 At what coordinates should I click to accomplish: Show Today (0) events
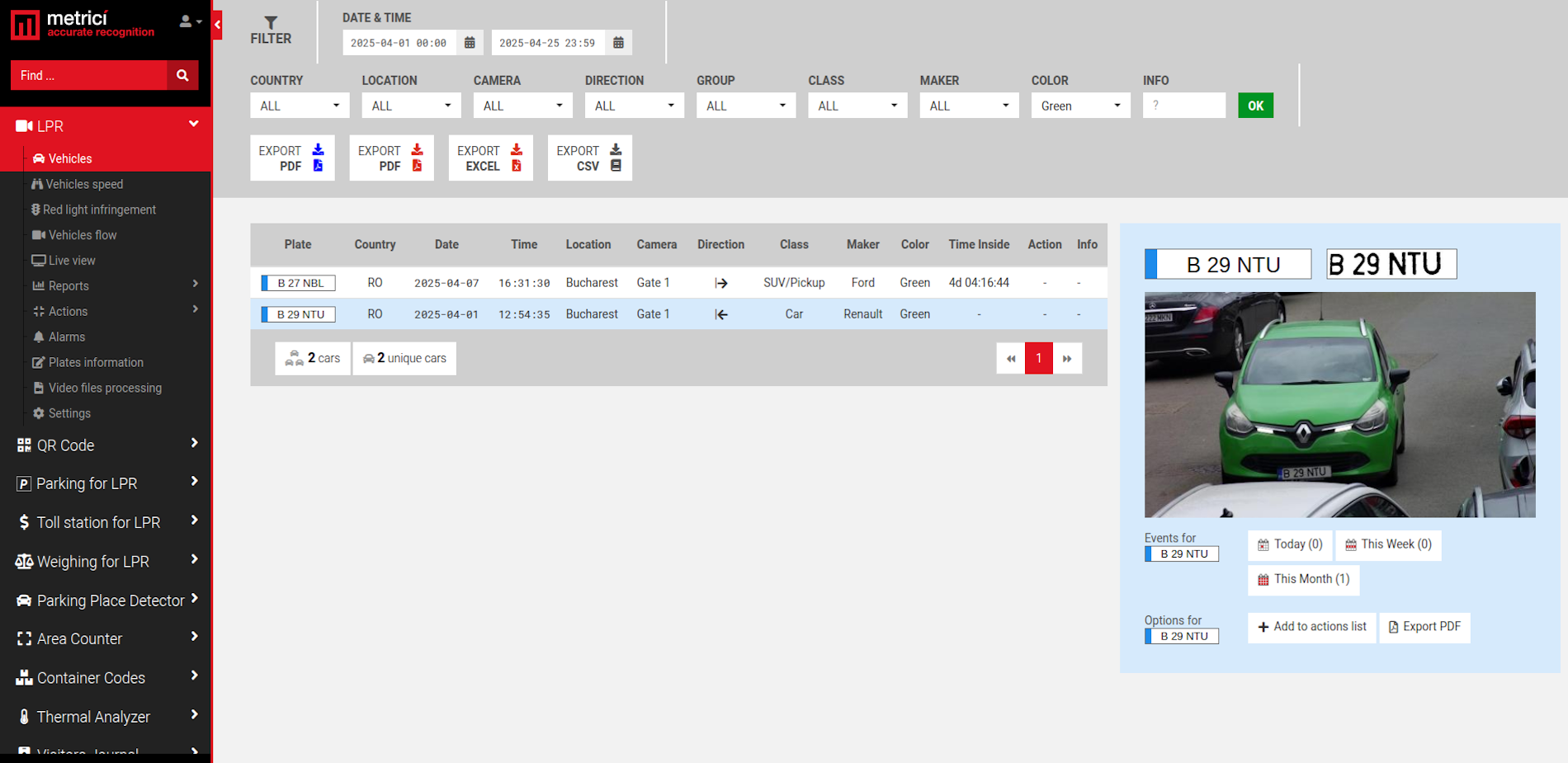pos(1290,544)
